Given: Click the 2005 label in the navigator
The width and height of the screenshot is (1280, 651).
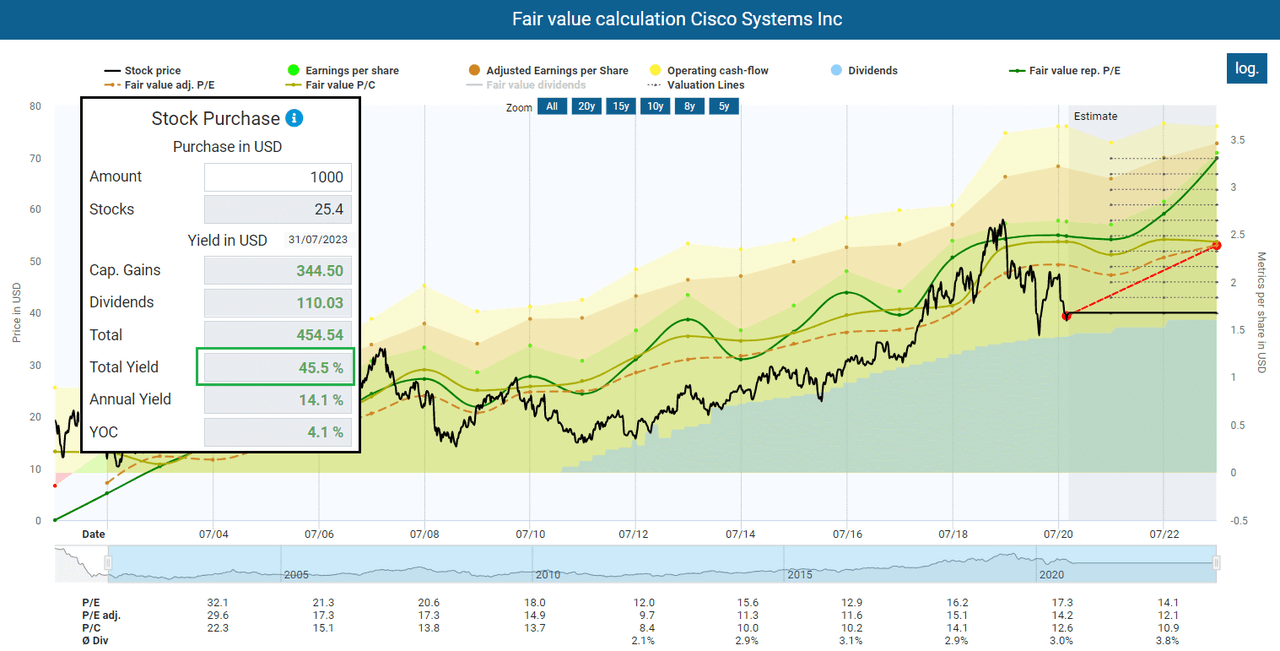Looking at the screenshot, I should [297, 575].
